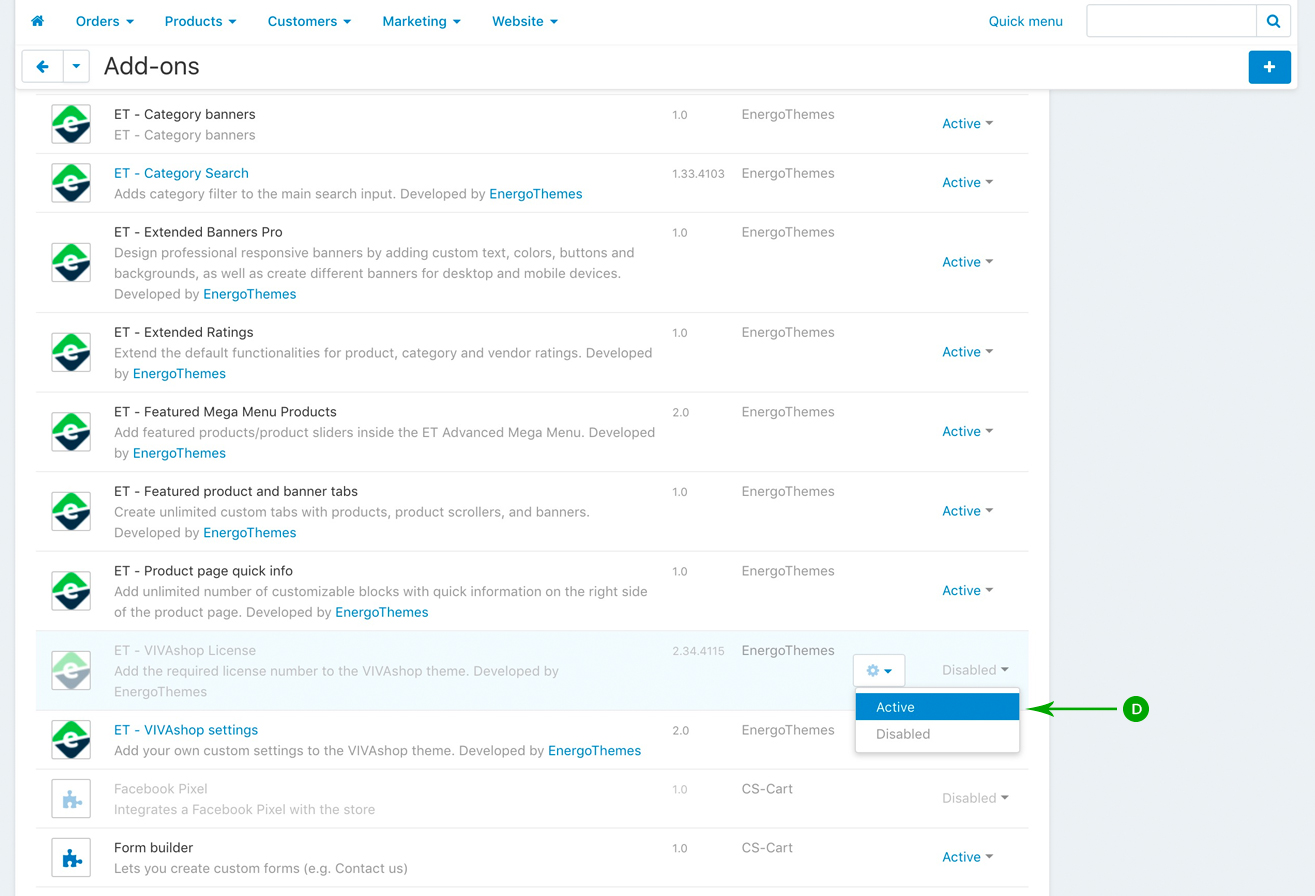The width and height of the screenshot is (1315, 896).
Task: Open status dropdown for Featured Mega Menu Products
Action: pos(967,432)
